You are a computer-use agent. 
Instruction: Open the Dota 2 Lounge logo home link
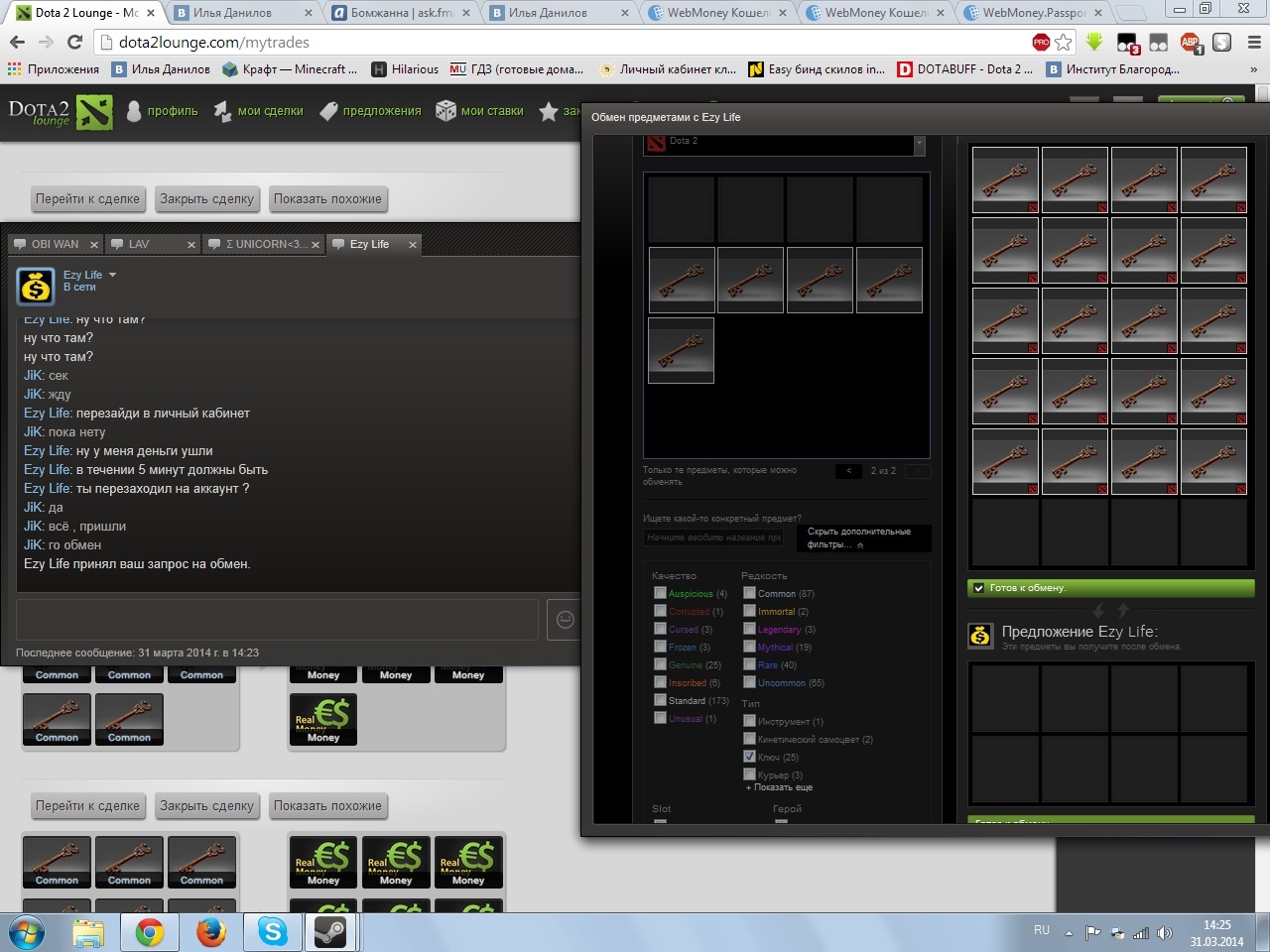tap(60, 112)
